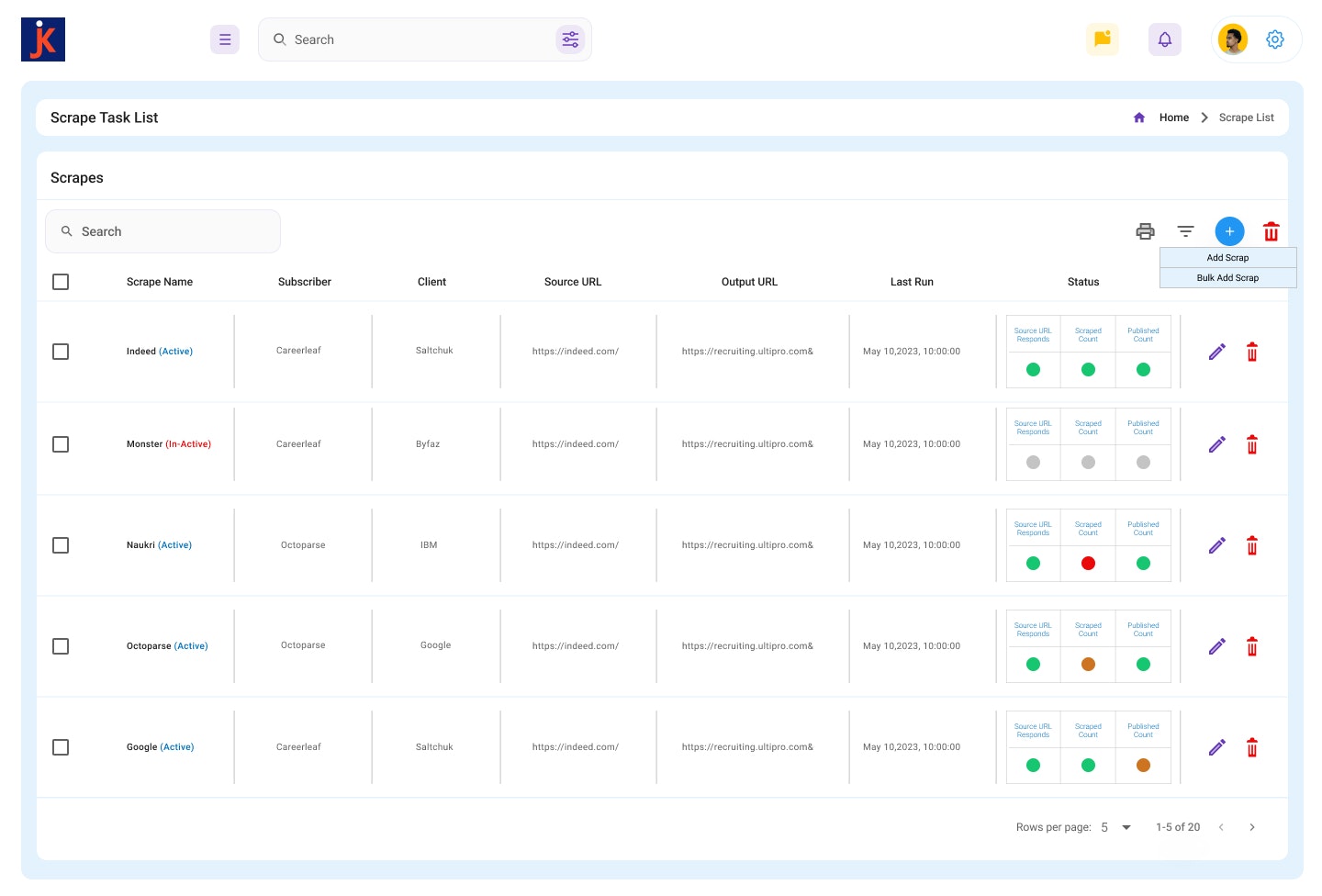Go to previous page arrow

pos(1221,827)
